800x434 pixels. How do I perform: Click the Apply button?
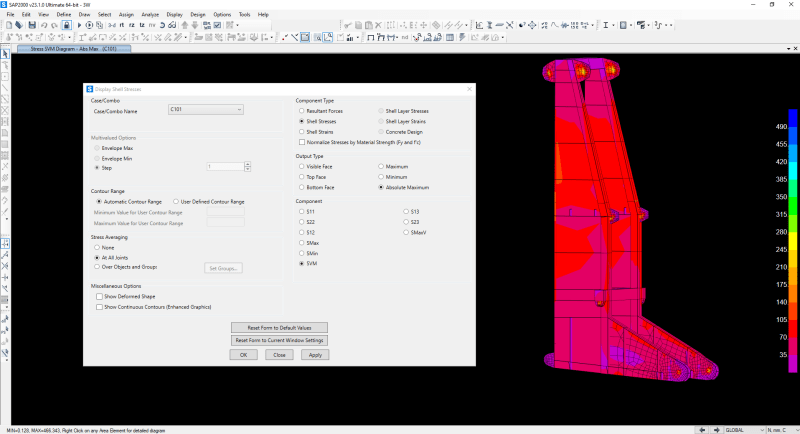(x=314, y=355)
